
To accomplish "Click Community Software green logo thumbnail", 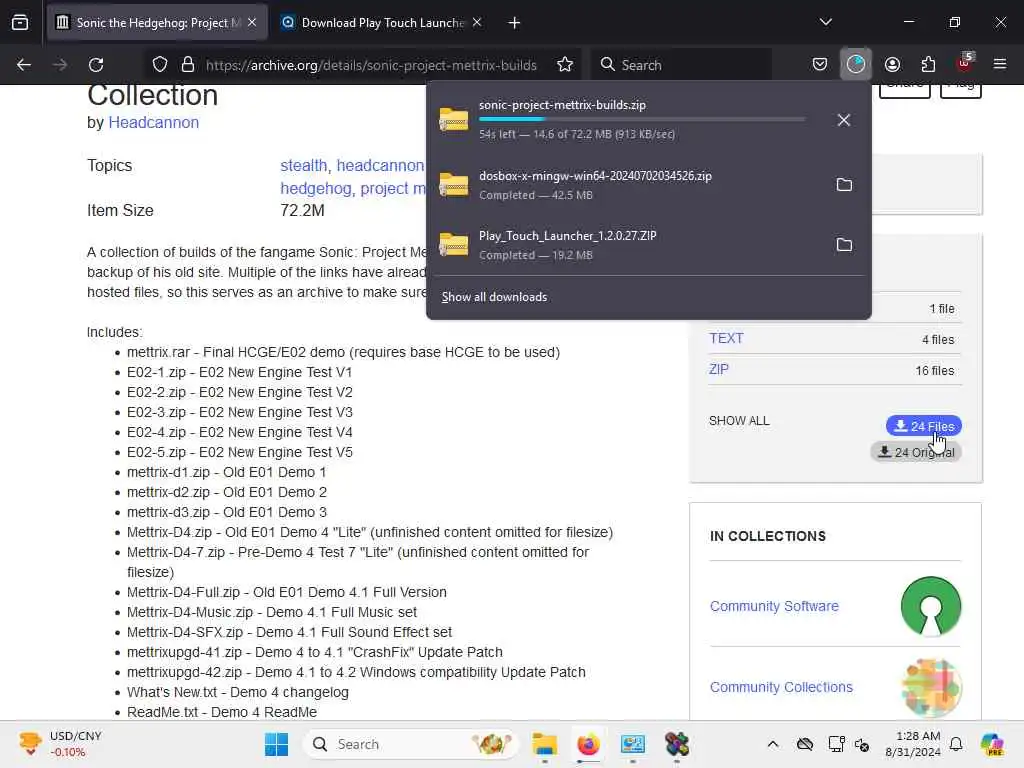I will [x=931, y=606].
